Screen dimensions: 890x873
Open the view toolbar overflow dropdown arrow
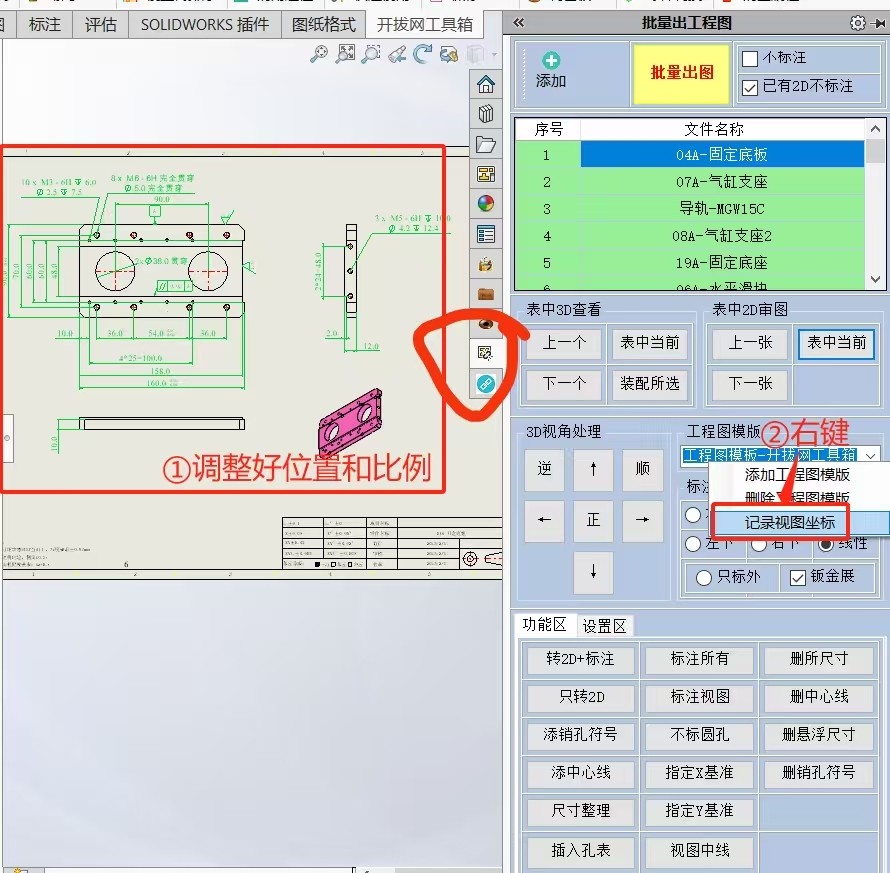pyautogui.click(x=494, y=55)
